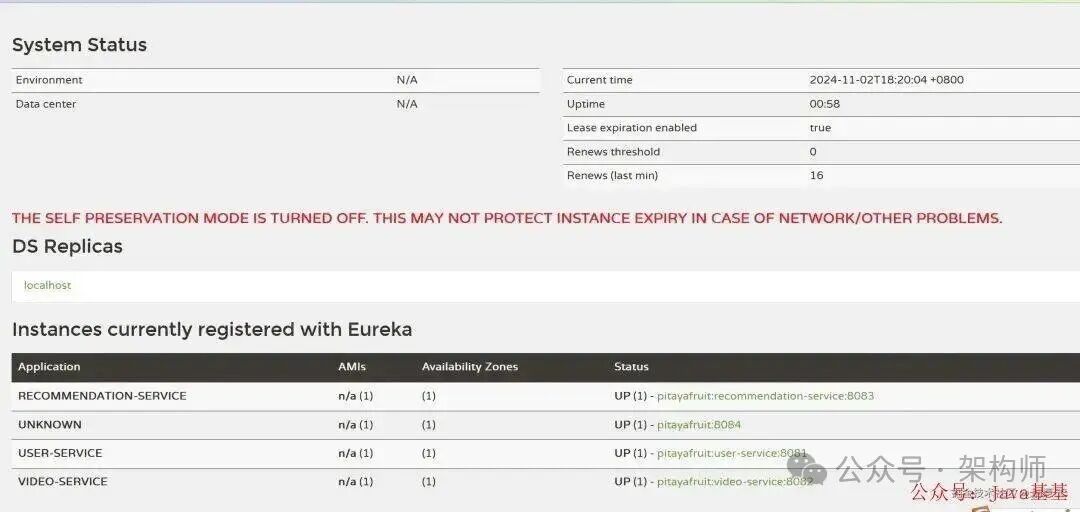The width and height of the screenshot is (1080, 512).
Task: Open the pitayafruit:8084 instance link
Action: click(x=699, y=424)
